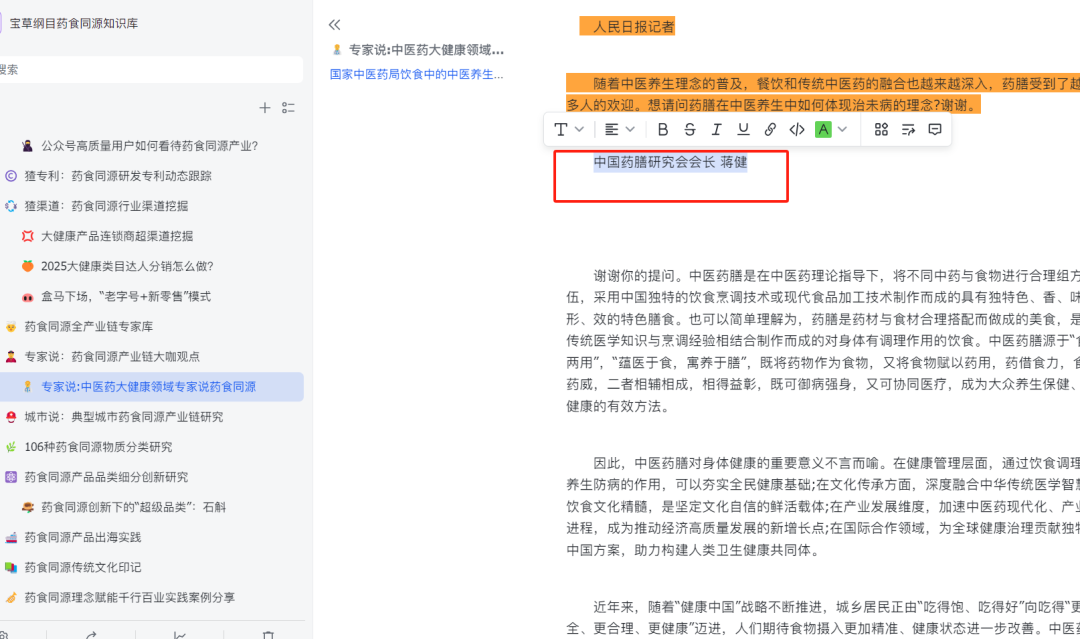Open settings via the gear icon
Image resolution: width=1080 pixels, height=639 pixels.
(x=6, y=634)
